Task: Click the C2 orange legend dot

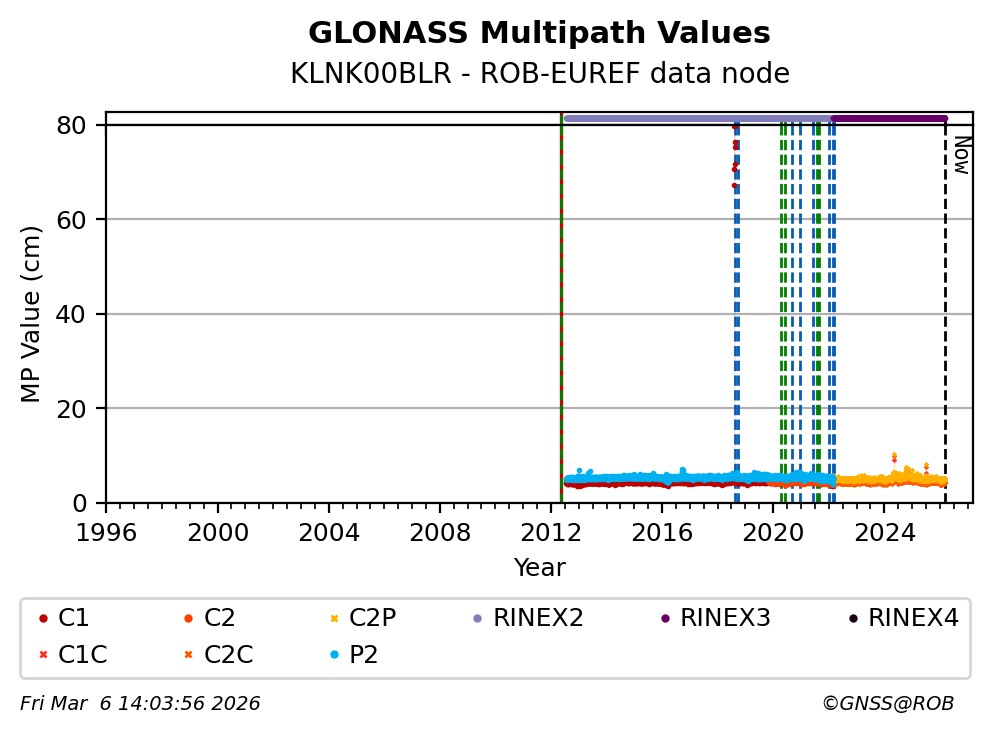Action: tap(188, 619)
